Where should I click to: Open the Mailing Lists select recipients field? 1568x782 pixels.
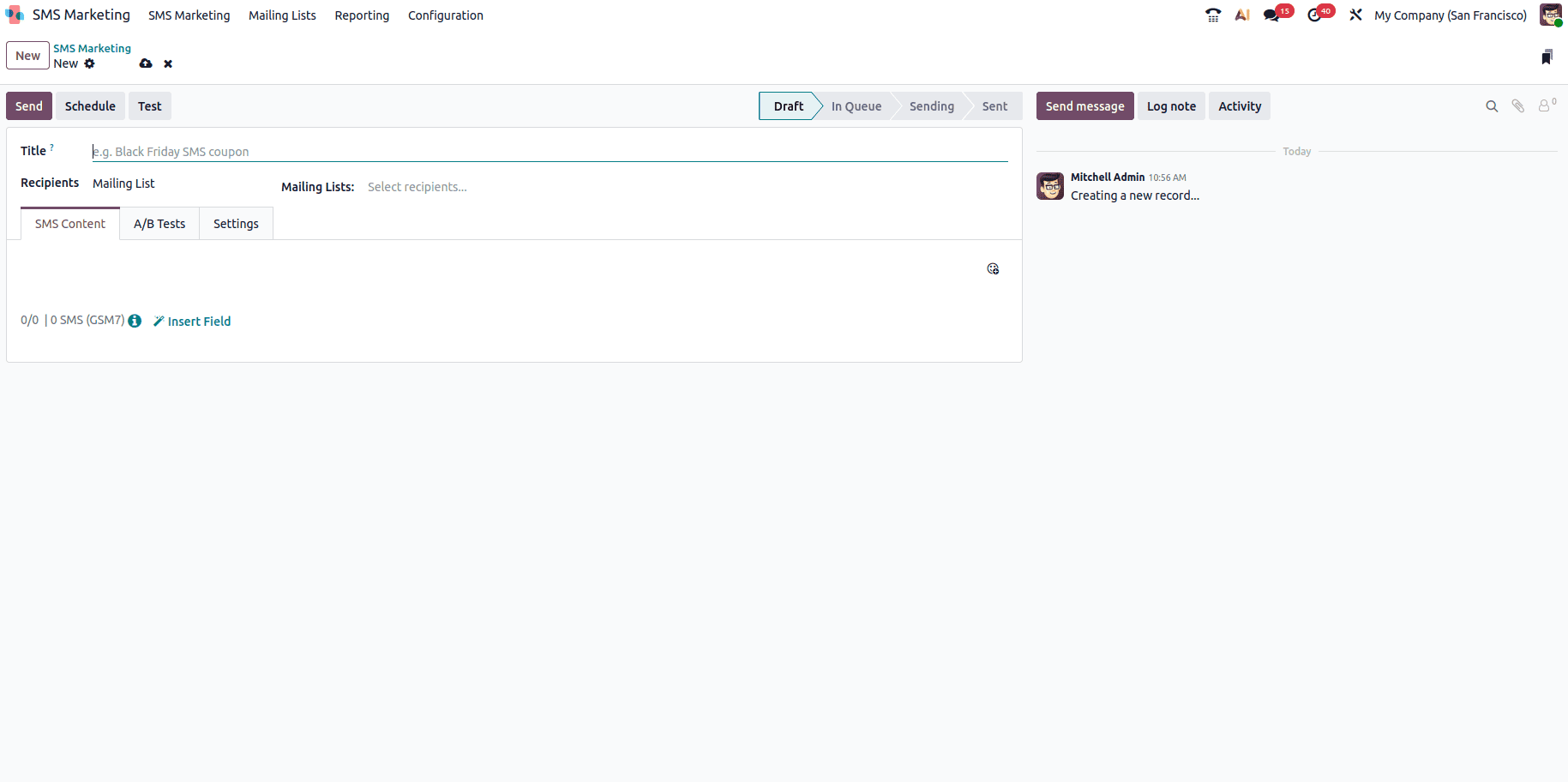(x=686, y=187)
